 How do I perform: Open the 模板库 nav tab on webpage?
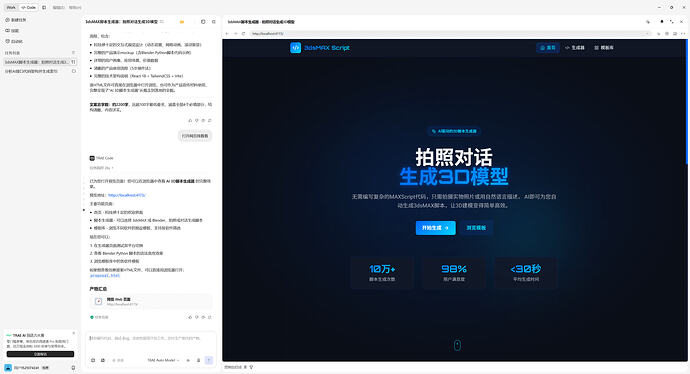(604, 48)
